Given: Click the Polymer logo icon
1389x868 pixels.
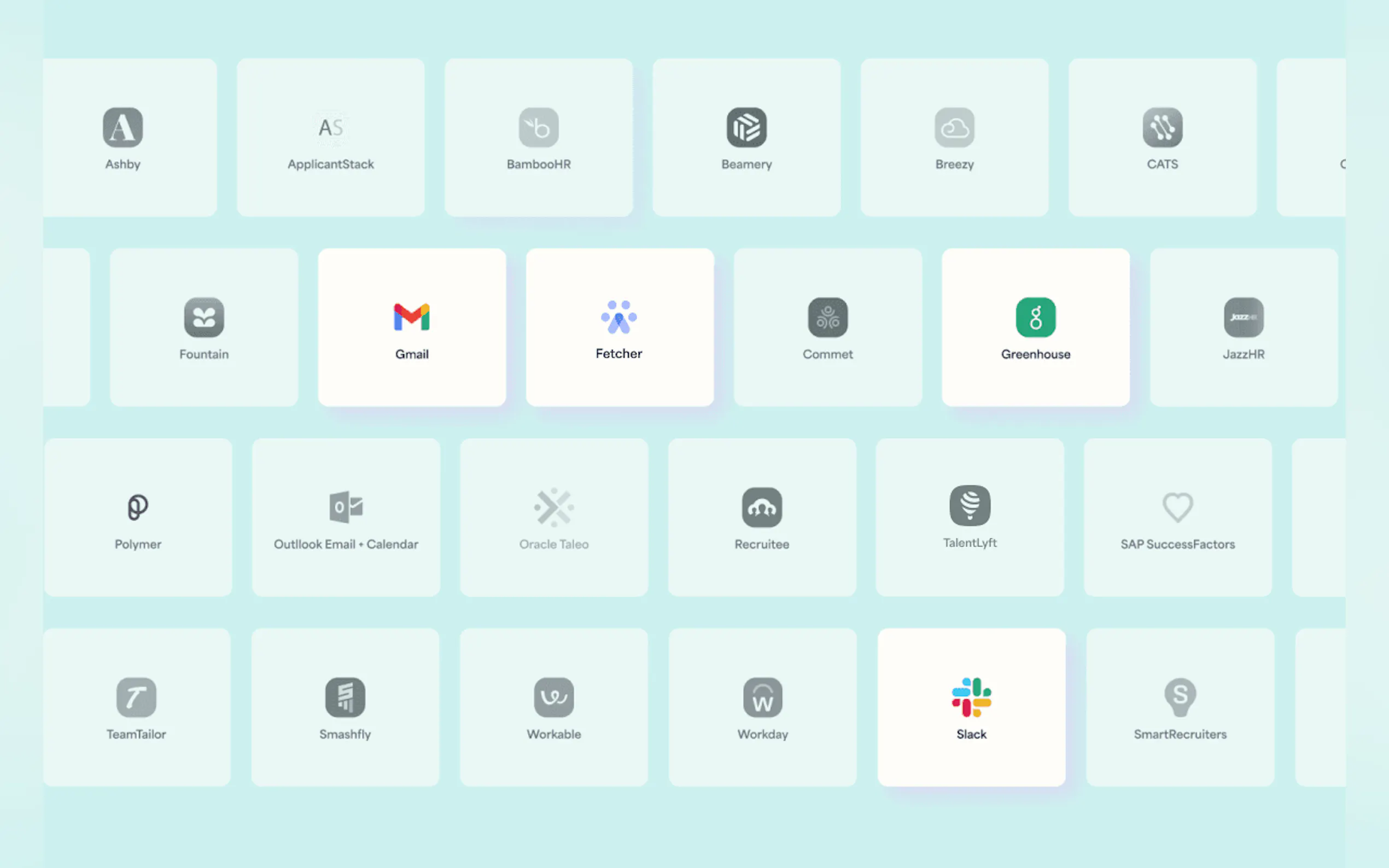Looking at the screenshot, I should coord(138,507).
